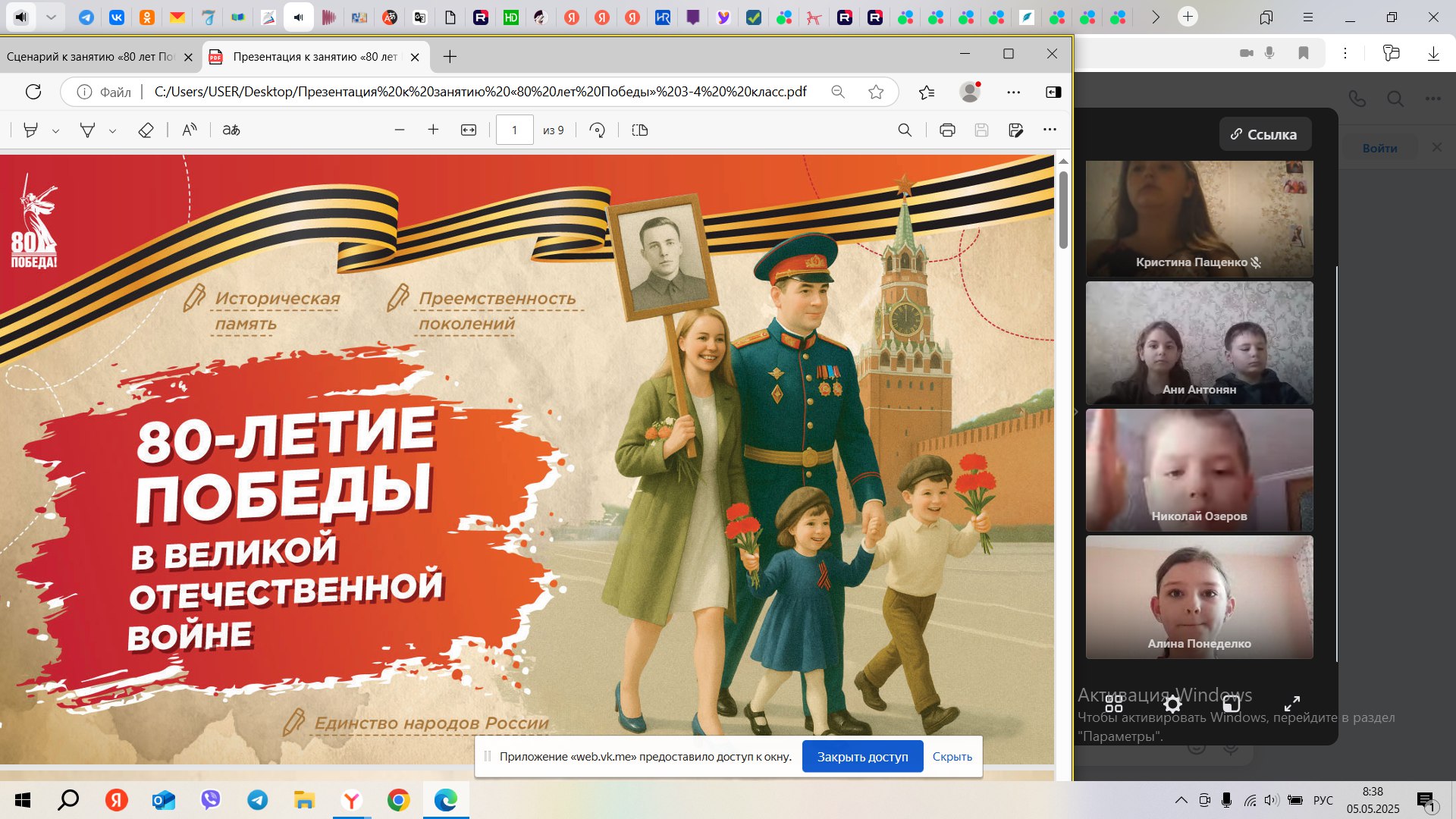
Task: Click the 'Скрыть' link in sharing bar
Action: 952,756
